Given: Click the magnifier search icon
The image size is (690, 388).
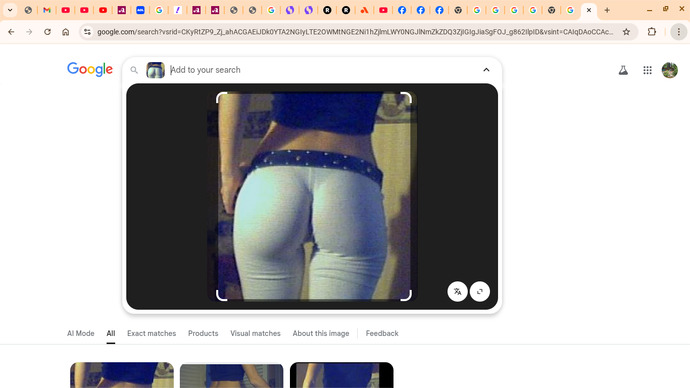Looking at the screenshot, I should [134, 70].
